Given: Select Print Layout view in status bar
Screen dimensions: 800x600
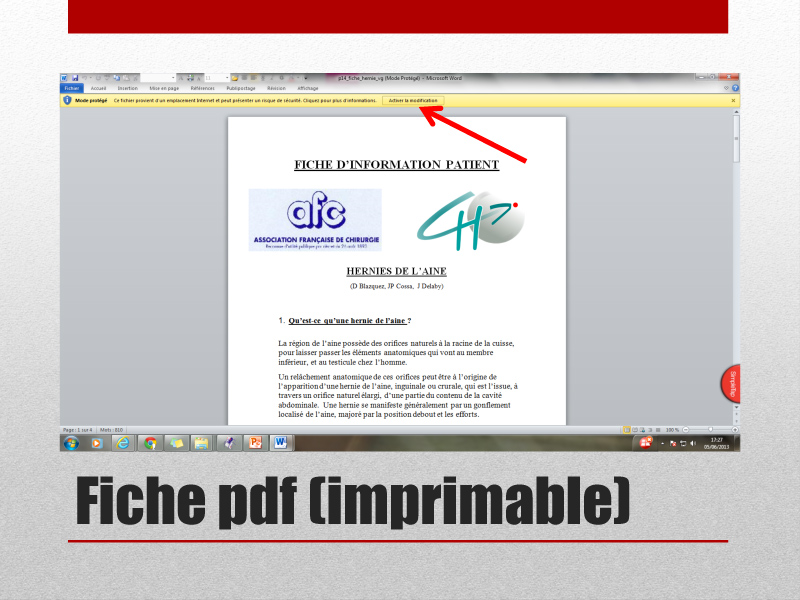Looking at the screenshot, I should pyautogui.click(x=627, y=430).
